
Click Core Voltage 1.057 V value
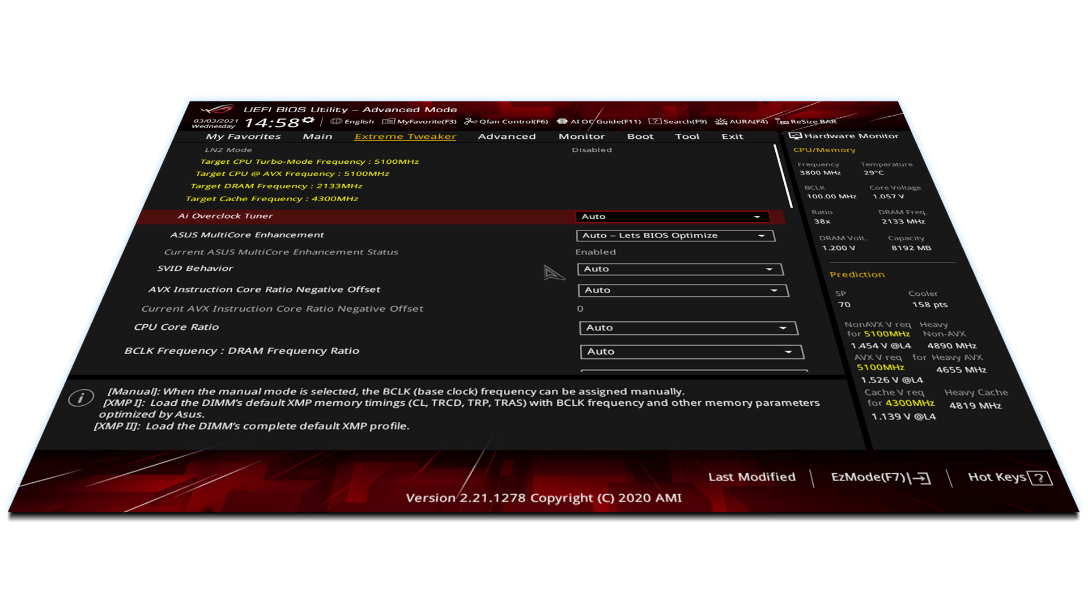coord(888,196)
